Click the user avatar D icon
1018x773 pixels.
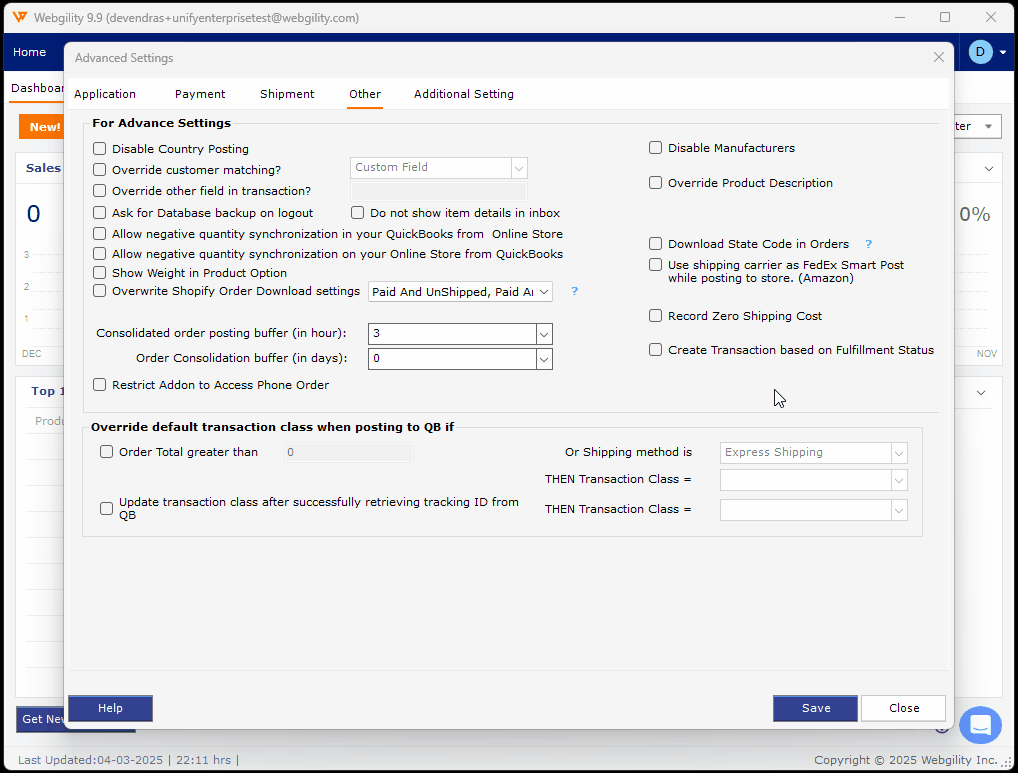click(x=980, y=52)
